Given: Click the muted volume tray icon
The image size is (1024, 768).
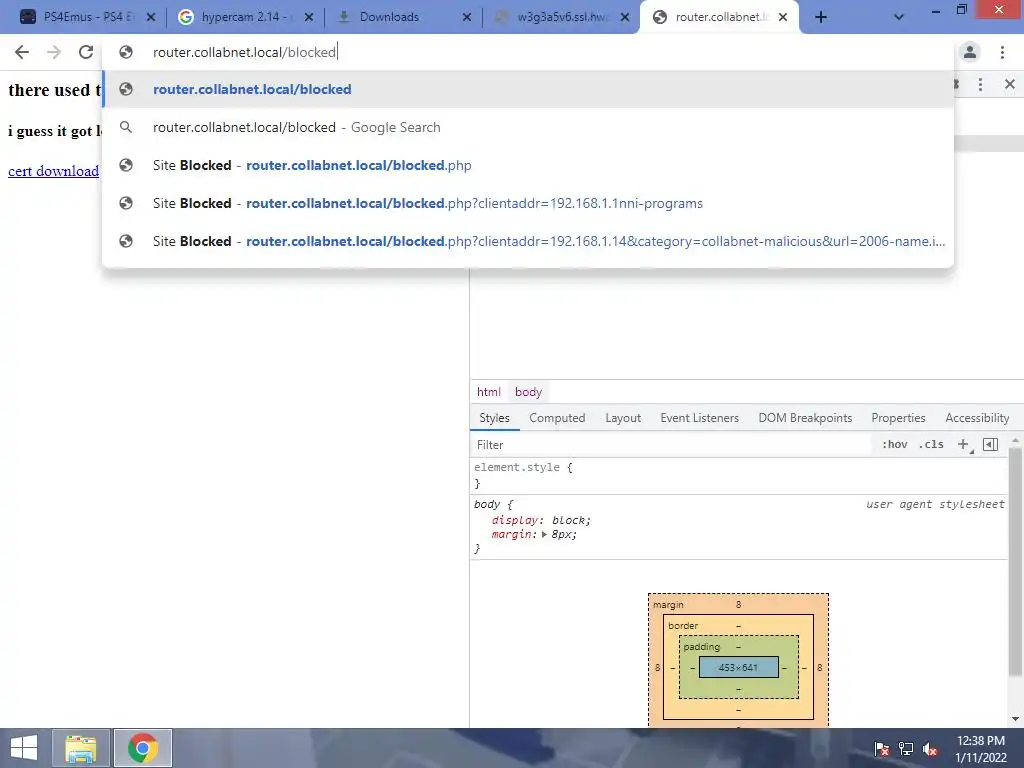Looking at the screenshot, I should pos(930,749).
